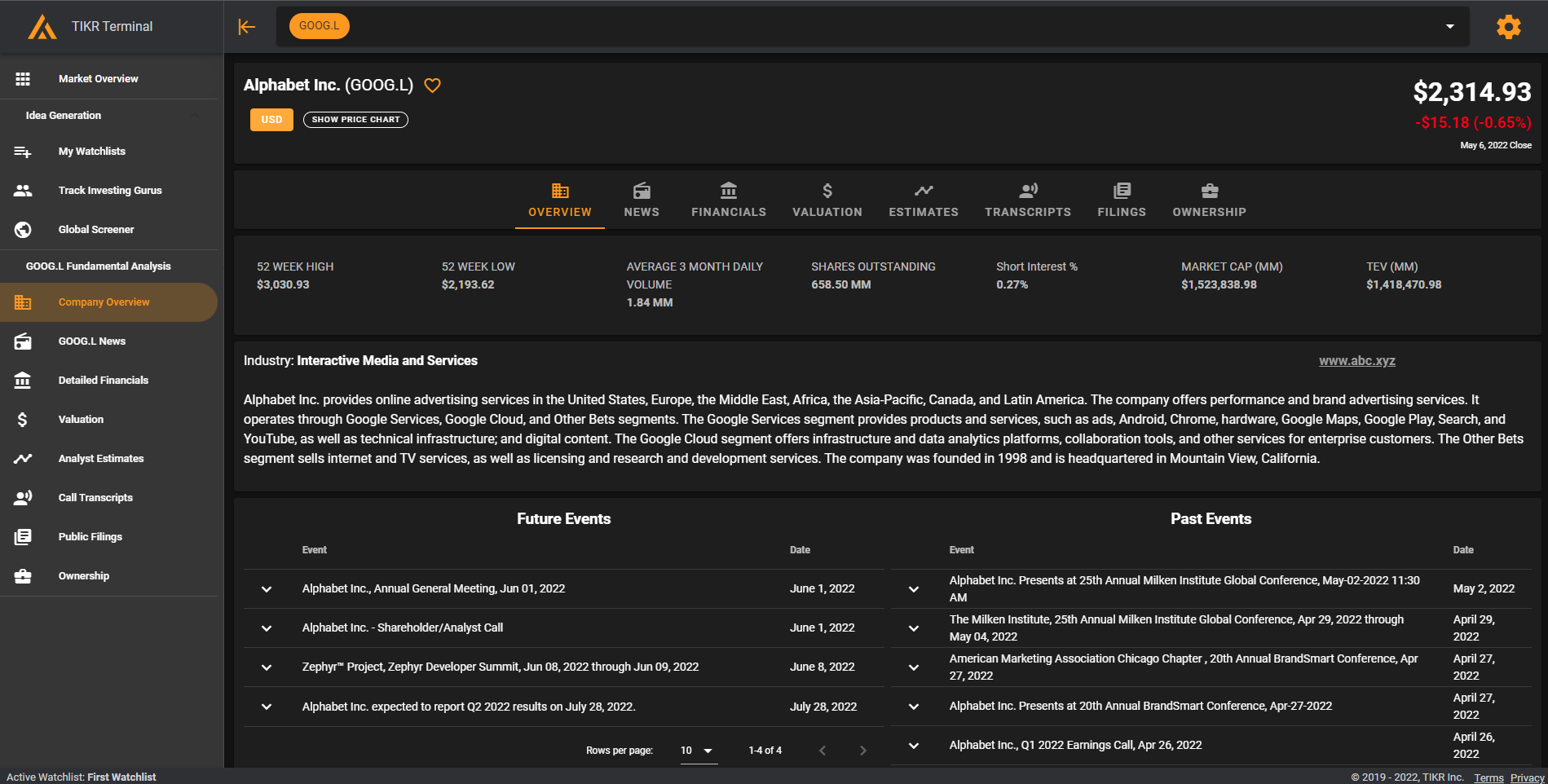The width and height of the screenshot is (1548, 784).
Task: Expand the Q1 2022 Earnings Call row
Action: tap(914, 746)
